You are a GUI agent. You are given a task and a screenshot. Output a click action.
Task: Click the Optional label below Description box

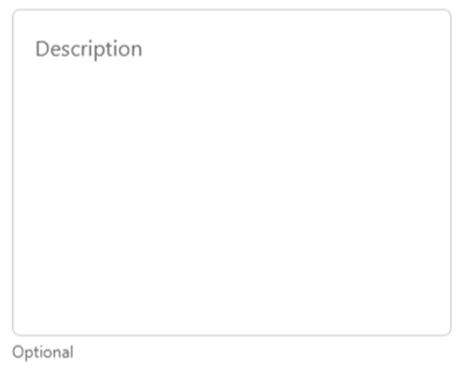[x=43, y=352]
